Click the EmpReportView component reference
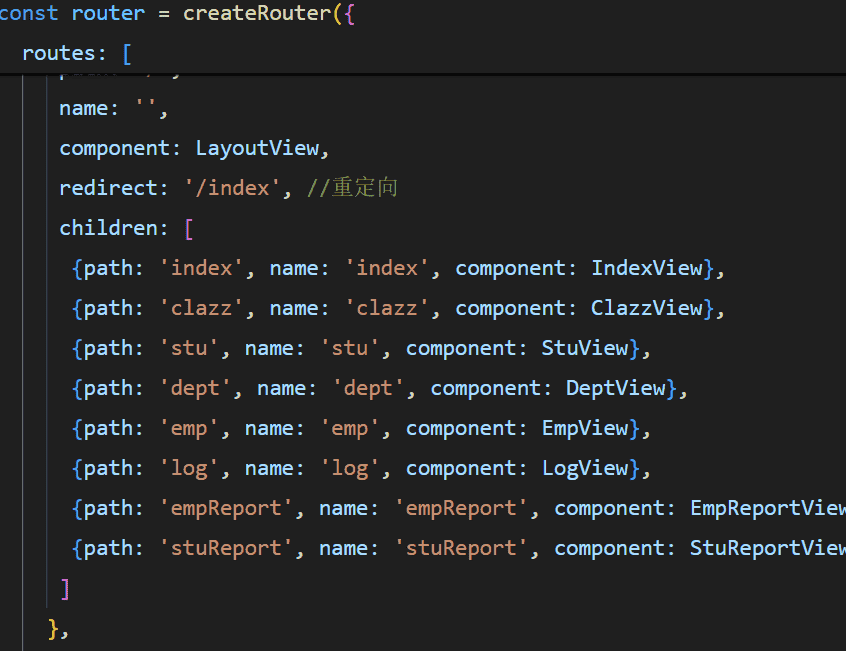 point(766,508)
